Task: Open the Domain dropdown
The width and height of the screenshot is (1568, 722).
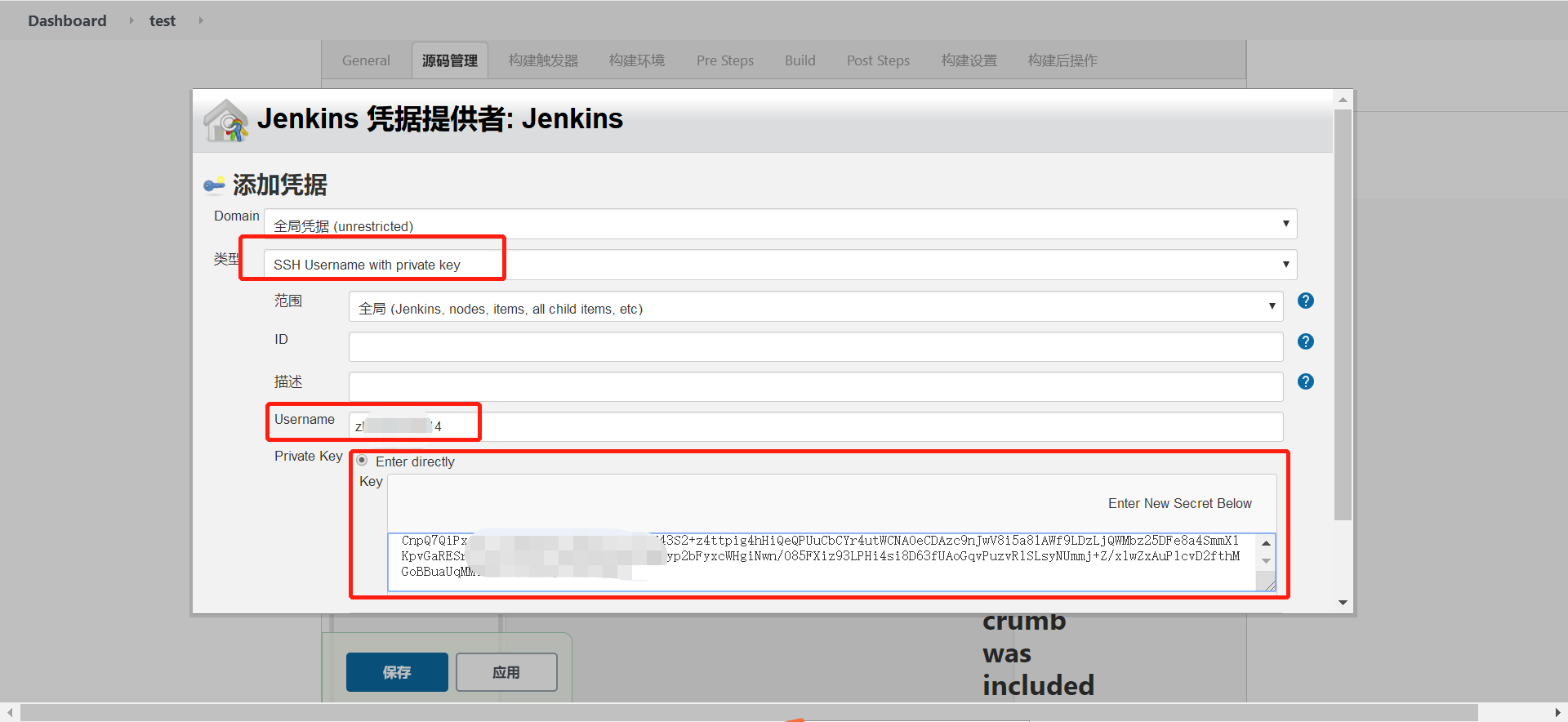Action: 781,224
